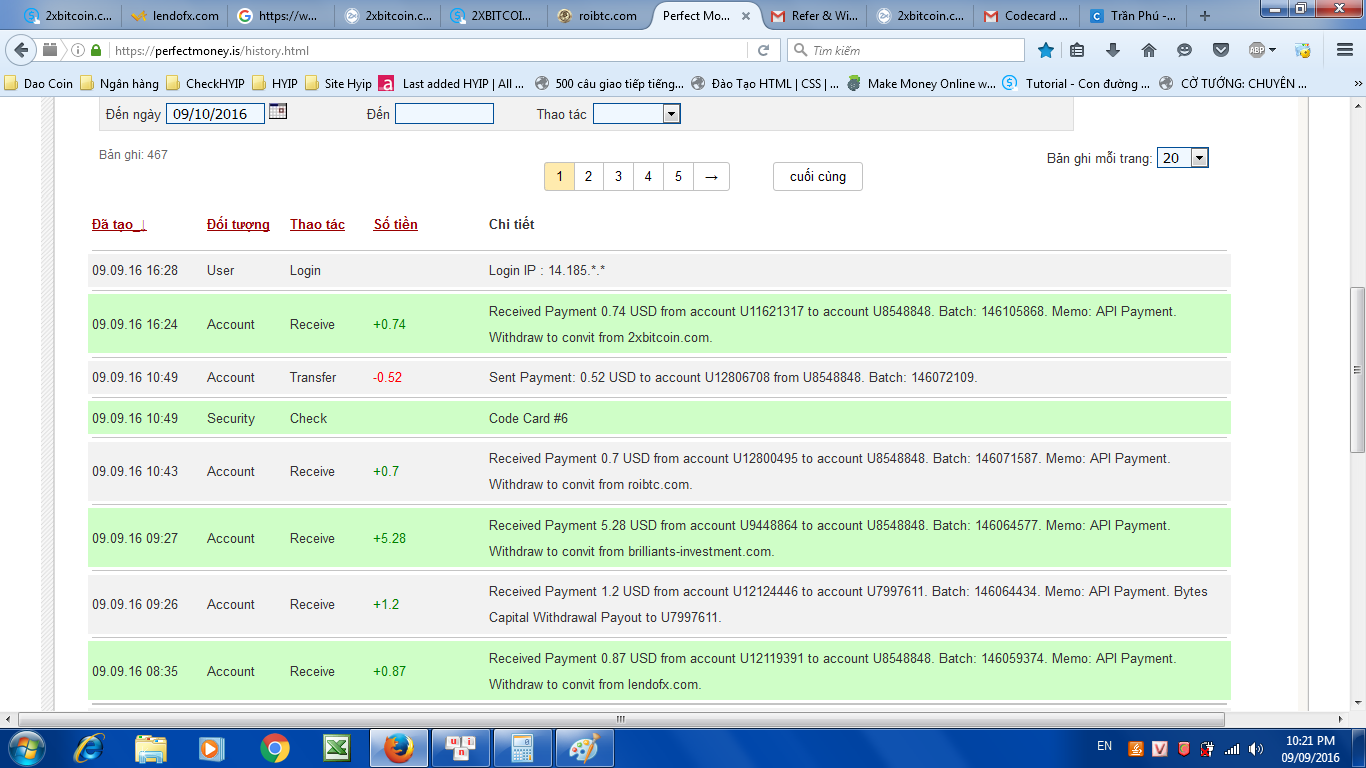Jump to last page with cuối cùng
The width and height of the screenshot is (1366, 768).
coord(818,177)
